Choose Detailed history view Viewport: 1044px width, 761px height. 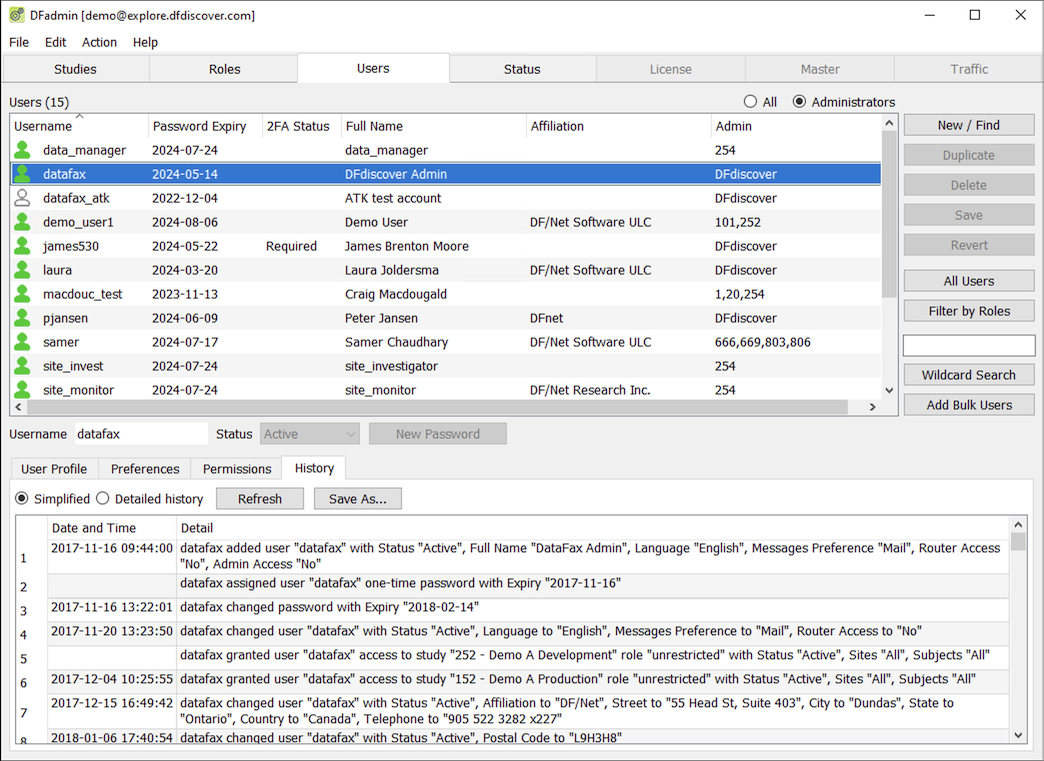(103, 499)
